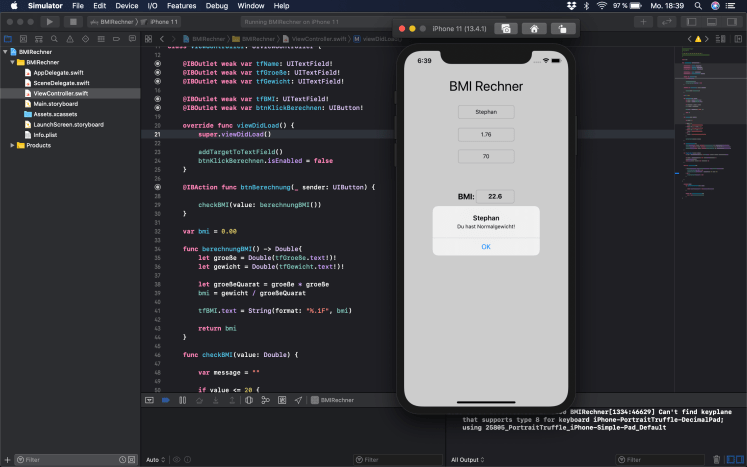
Task: Tap OK in the Stephan alert
Action: 486,246
